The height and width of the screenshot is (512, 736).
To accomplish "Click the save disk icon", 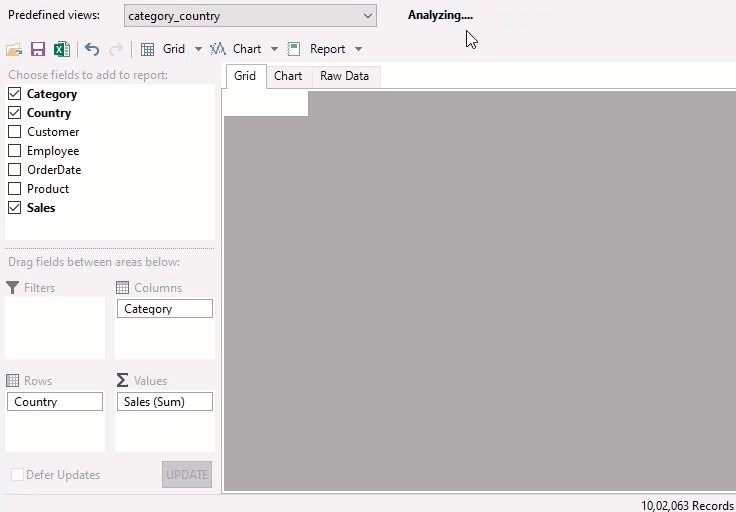I will point(38,49).
